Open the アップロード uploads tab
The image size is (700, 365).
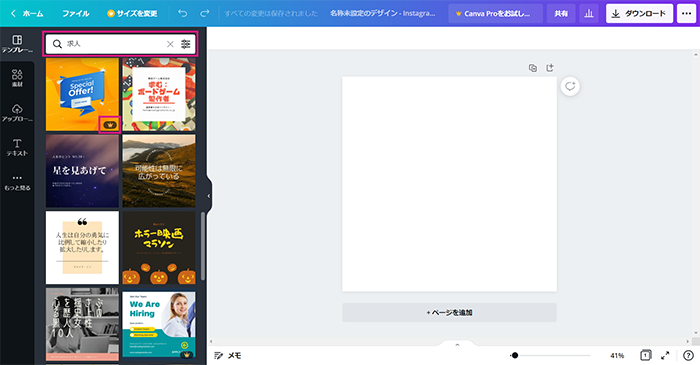[17, 113]
